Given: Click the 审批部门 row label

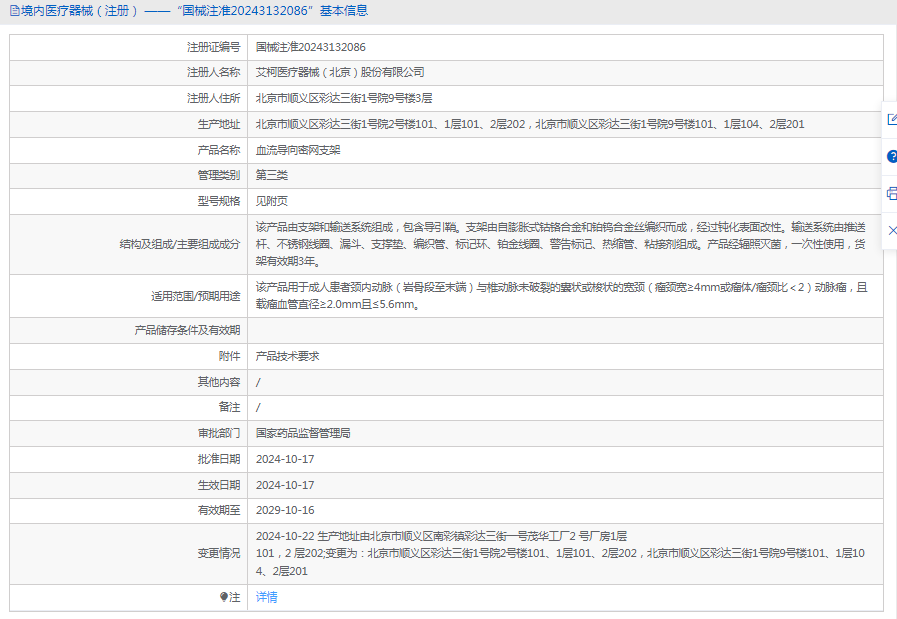Looking at the screenshot, I should click(x=219, y=434).
